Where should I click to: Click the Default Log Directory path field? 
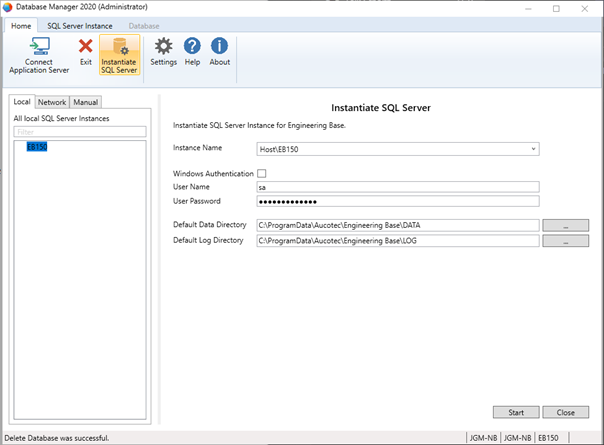pos(398,241)
